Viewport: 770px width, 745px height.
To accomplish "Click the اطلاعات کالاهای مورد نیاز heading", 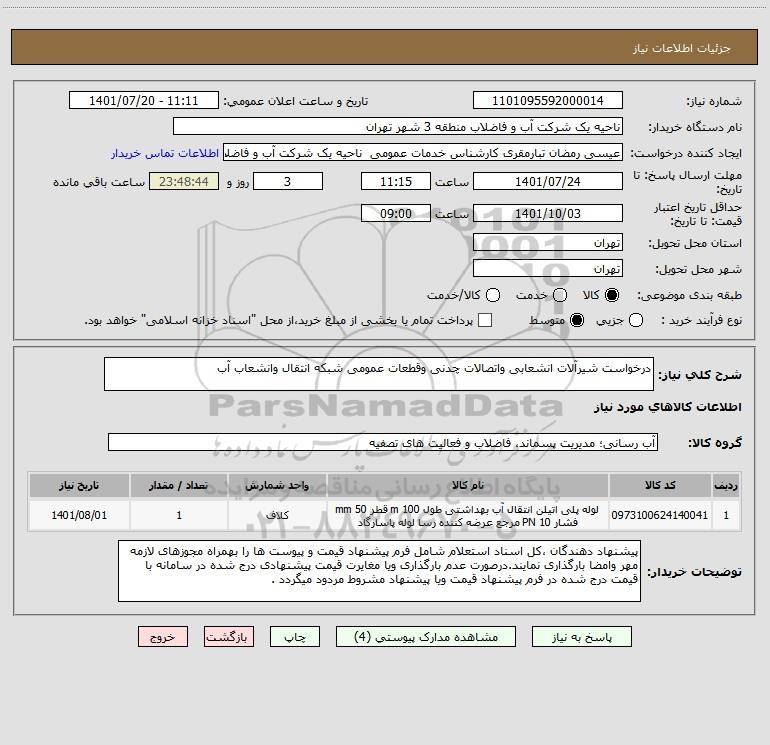I will [668, 407].
